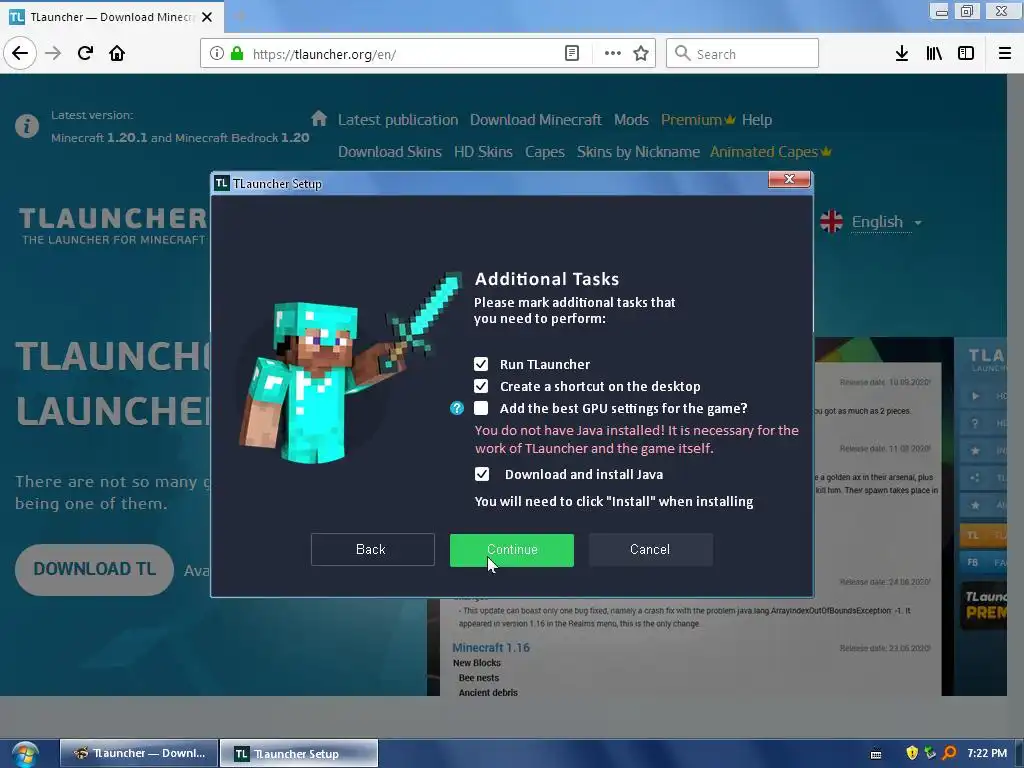This screenshot has width=1024, height=768.
Task: Switch to Tlauncher Setup taskbar item
Action: coord(298,754)
